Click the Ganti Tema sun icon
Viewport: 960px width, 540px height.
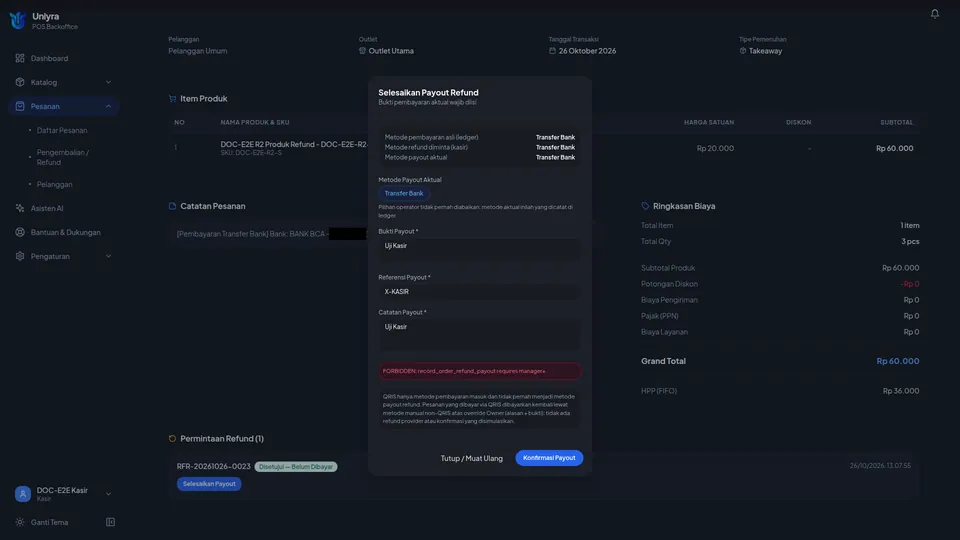[20, 522]
